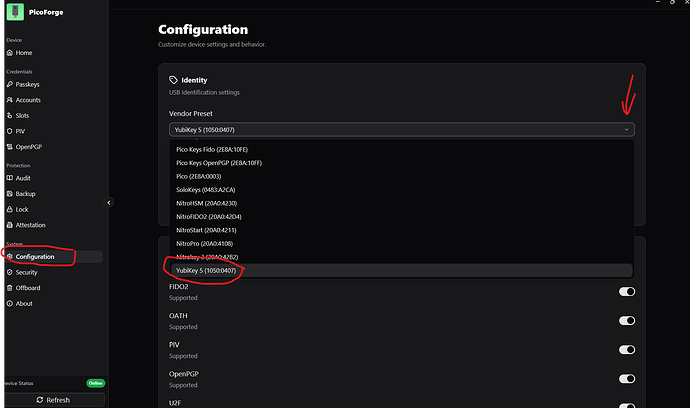The height and width of the screenshot is (408, 690).
Task: Choose NitroPro (20A0:4108) preset
Action: coord(401,243)
